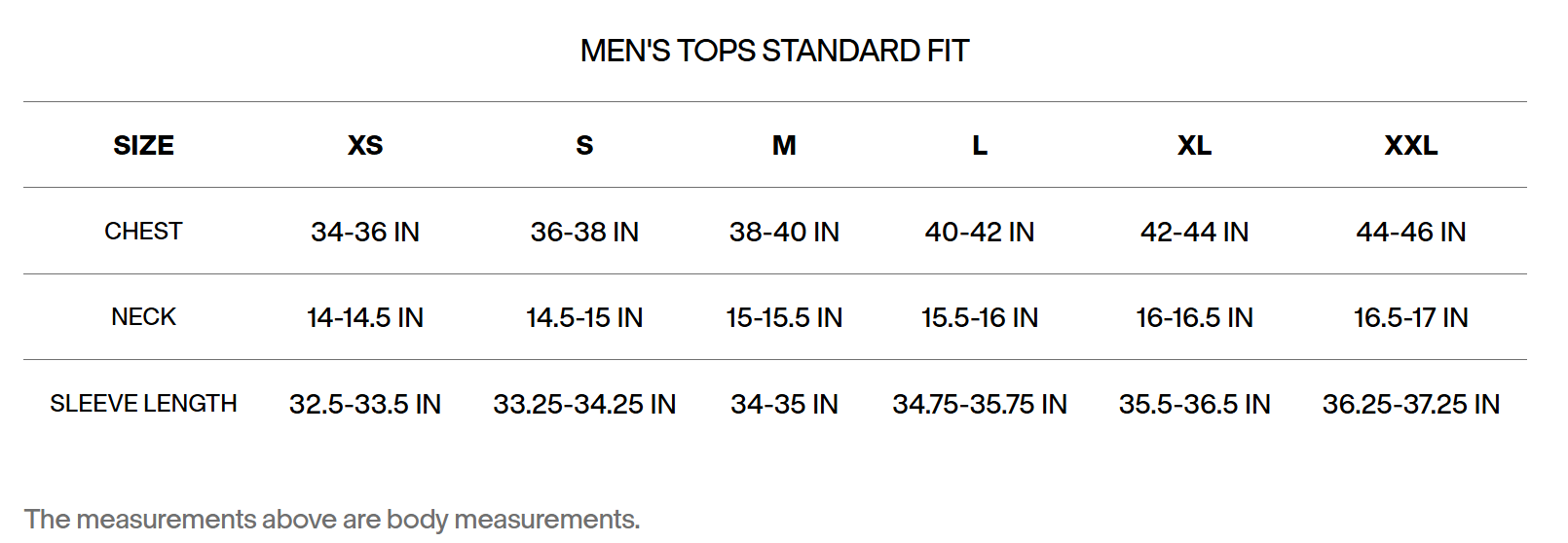The height and width of the screenshot is (543, 1568).
Task: Select the 16-16.5 IN neck cell
Action: pyautogui.click(x=1194, y=317)
